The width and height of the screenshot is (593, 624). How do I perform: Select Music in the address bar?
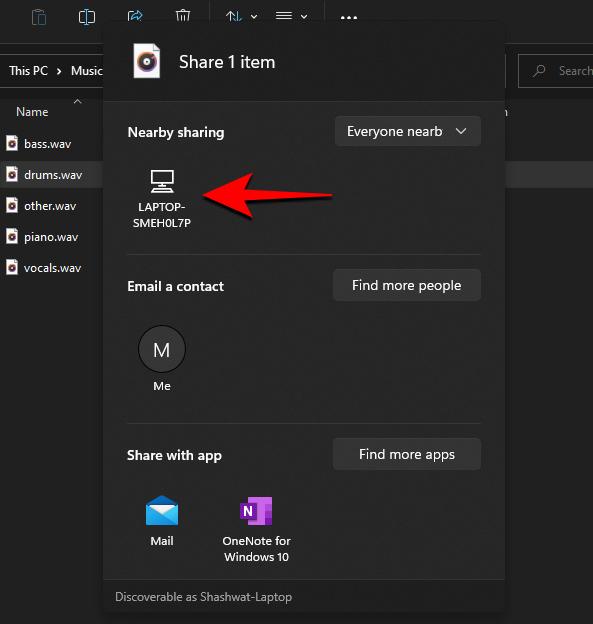point(86,71)
